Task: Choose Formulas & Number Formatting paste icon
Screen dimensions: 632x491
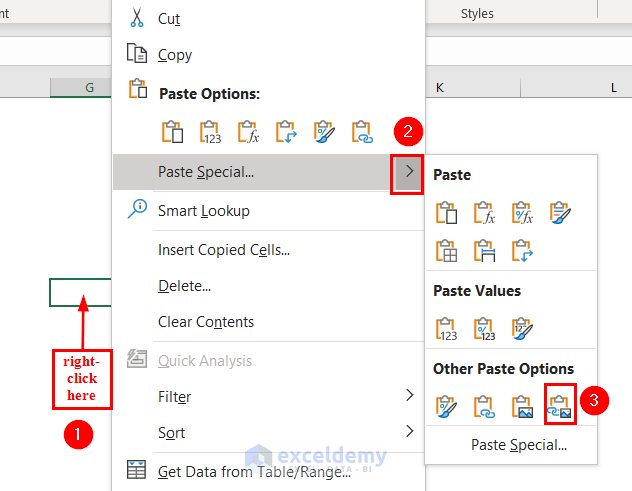Action: pos(522,212)
